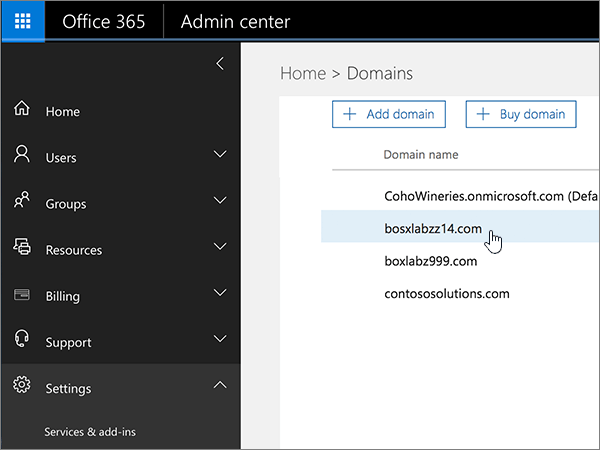Screen dimensions: 600x450
Task: Collapse the left navigation pane arrow
Action: tap(220, 64)
